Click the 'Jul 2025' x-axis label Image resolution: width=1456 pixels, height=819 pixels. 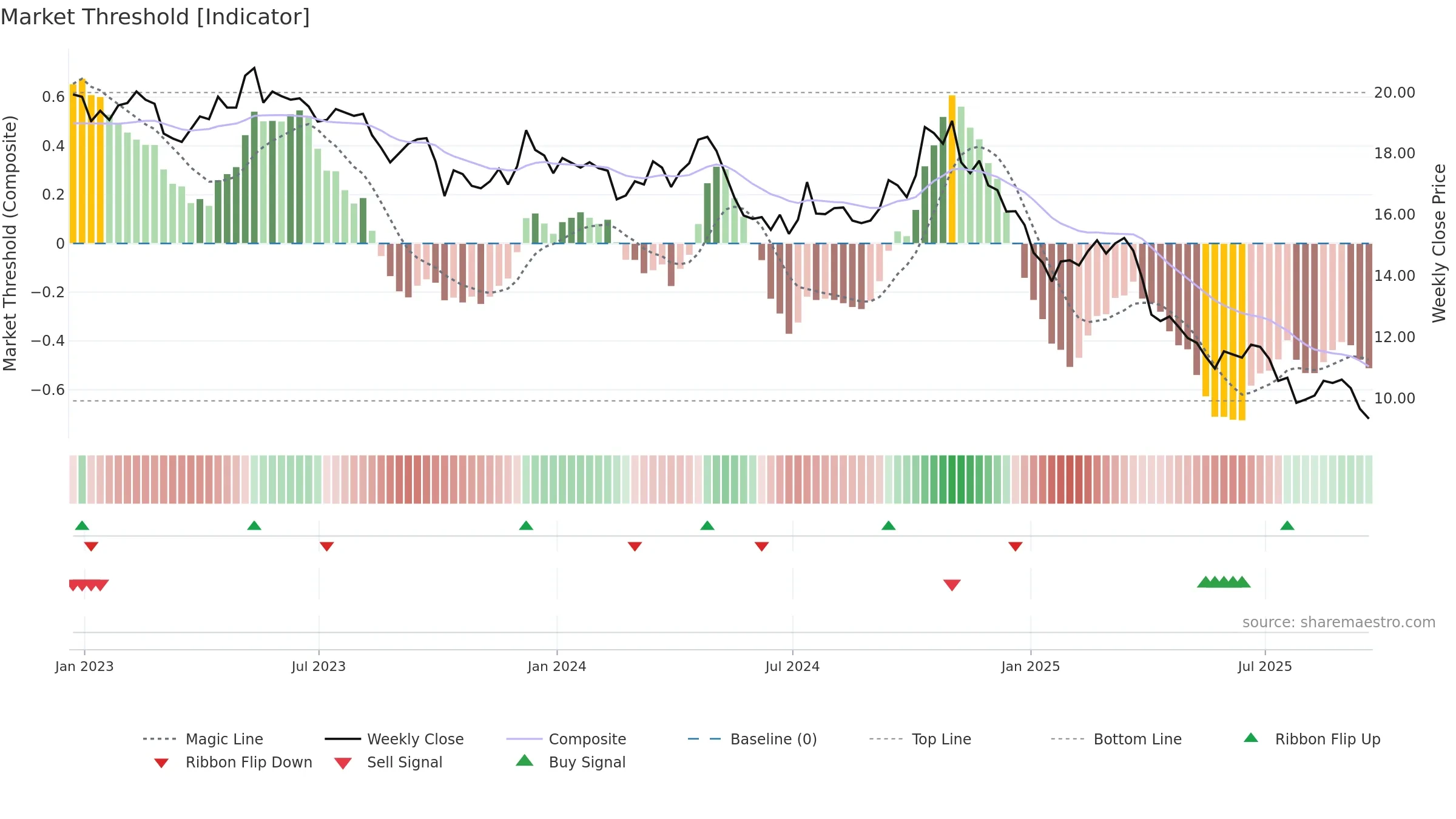(x=1265, y=666)
